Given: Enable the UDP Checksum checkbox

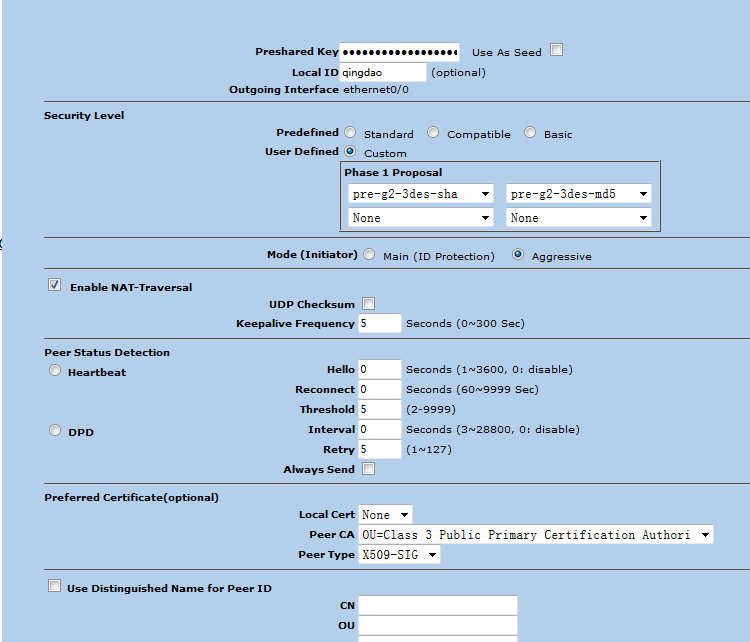Looking at the screenshot, I should coord(368,303).
